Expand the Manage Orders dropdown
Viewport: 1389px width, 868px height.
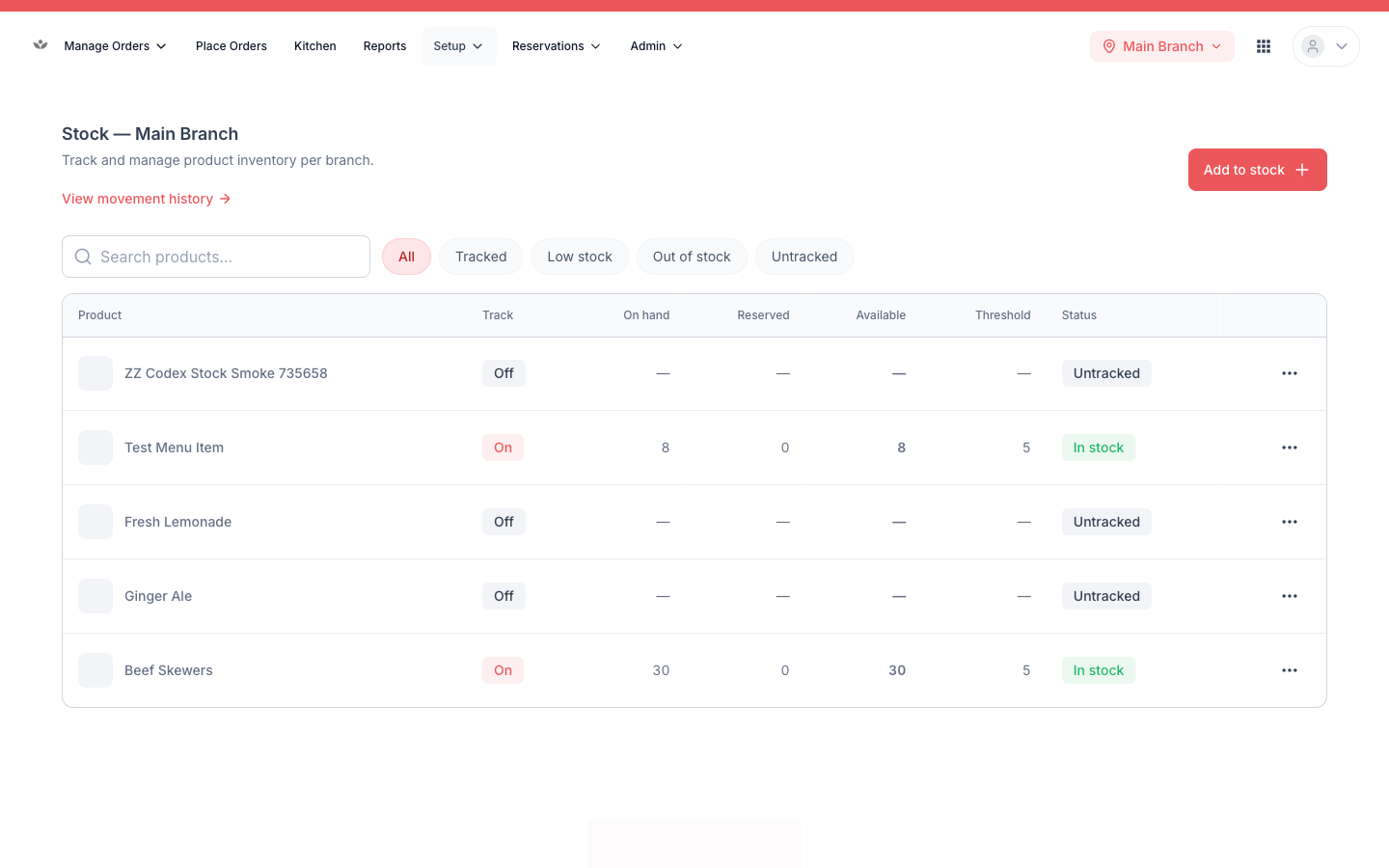(115, 46)
